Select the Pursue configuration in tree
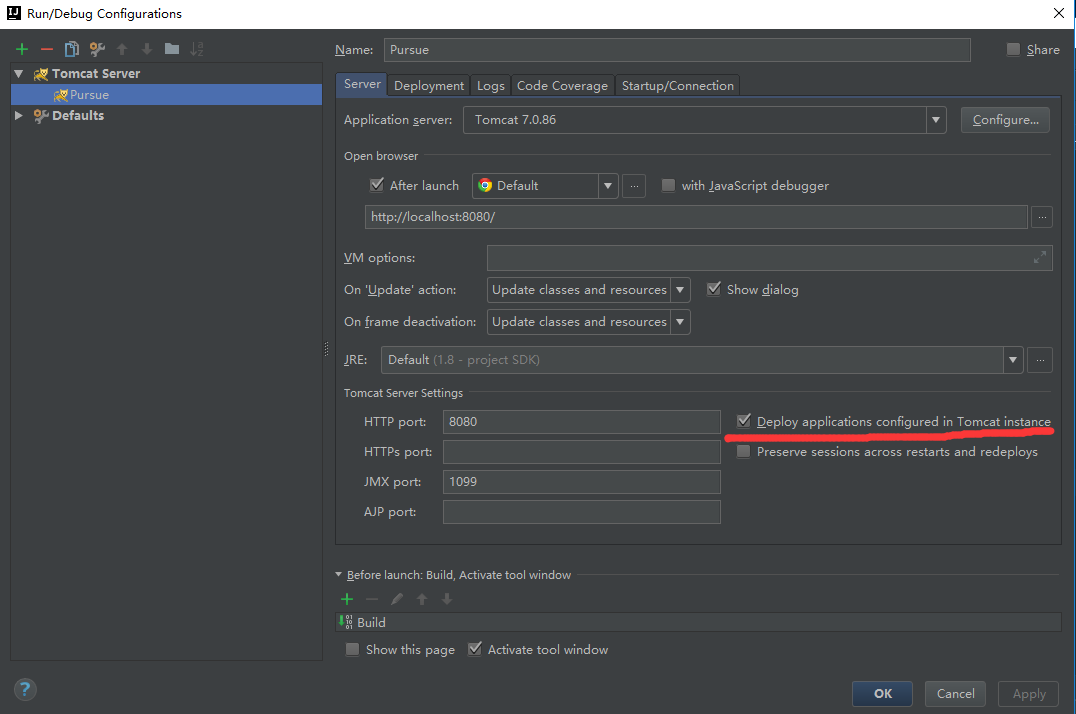1076x714 pixels. 167,95
